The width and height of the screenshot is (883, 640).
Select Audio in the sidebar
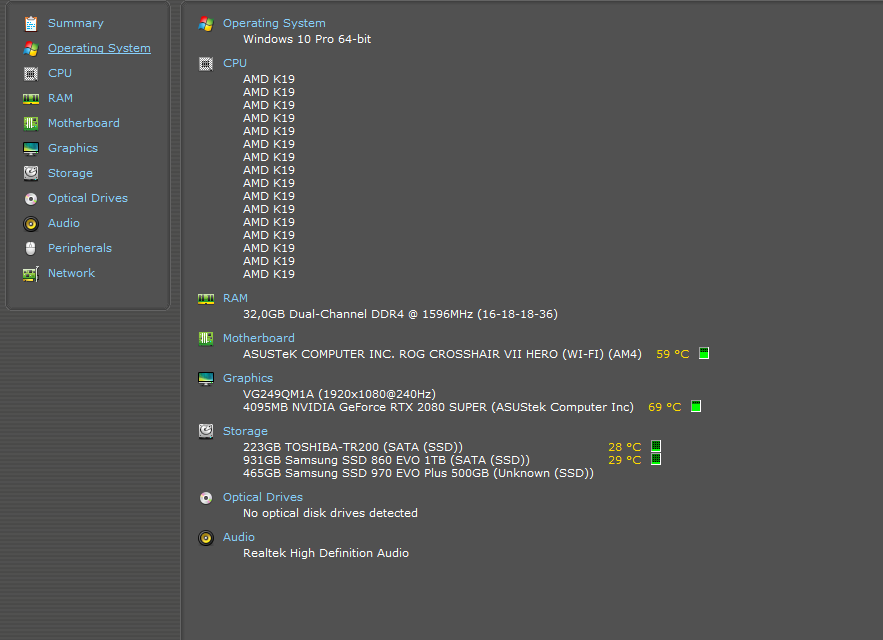tap(64, 223)
